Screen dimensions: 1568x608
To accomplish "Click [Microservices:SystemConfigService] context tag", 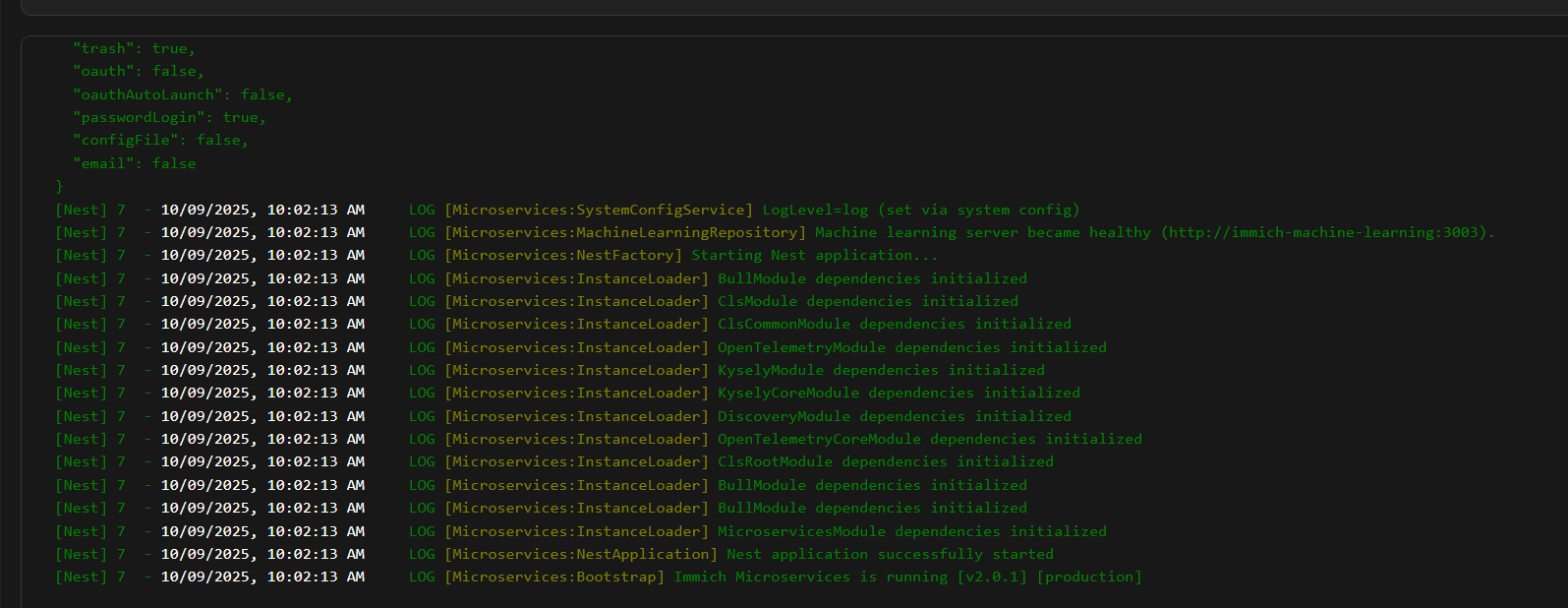I will [x=599, y=210].
